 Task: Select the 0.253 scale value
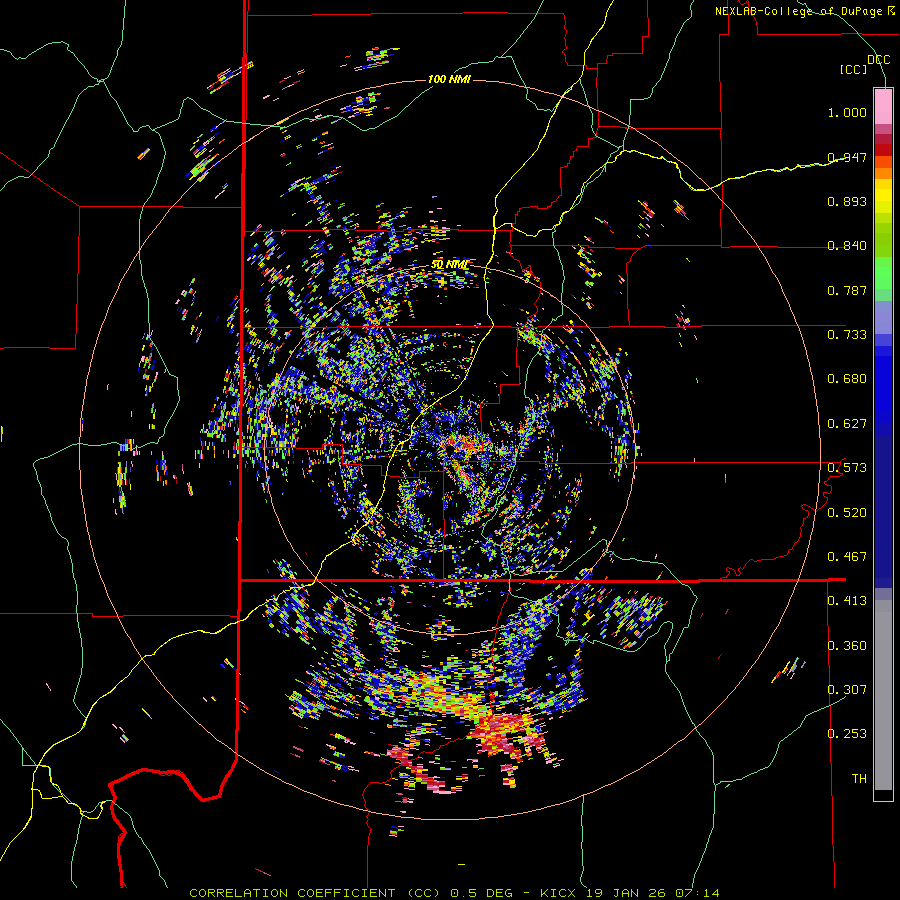pyautogui.click(x=847, y=734)
